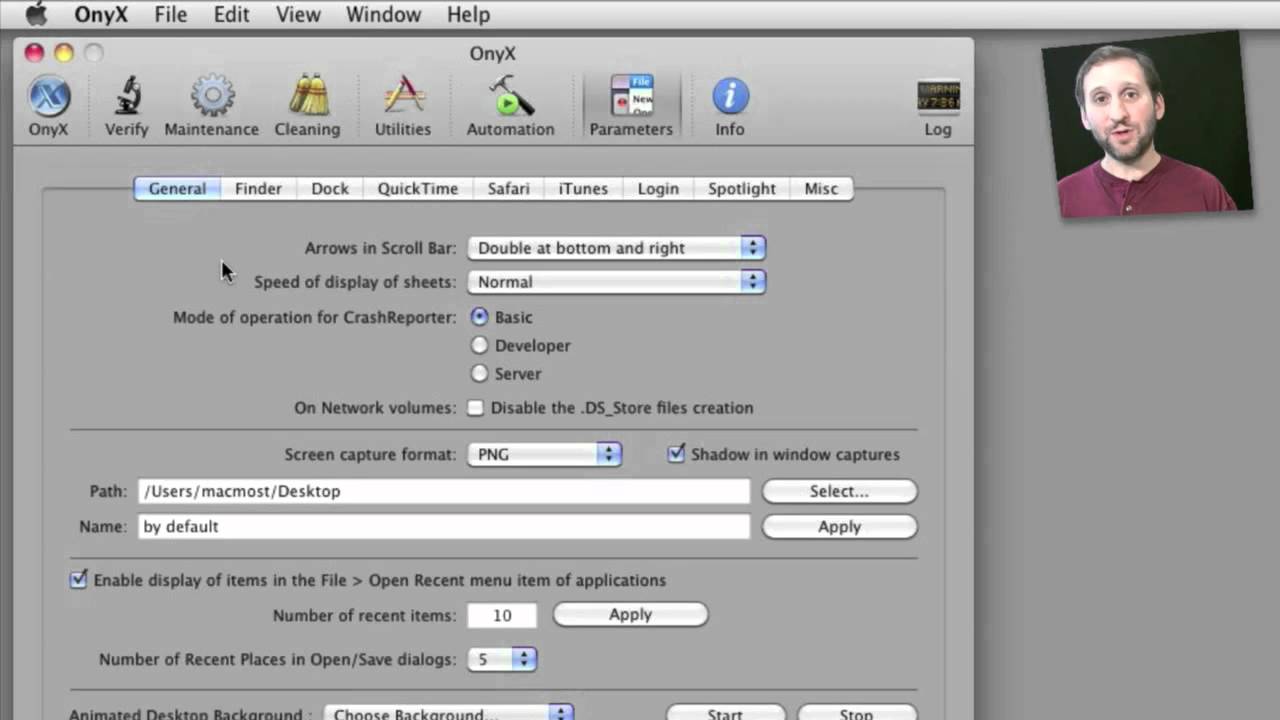Screen dimensions: 1280x720
Task: Click Apply for Number of recent items
Action: [x=630, y=615]
